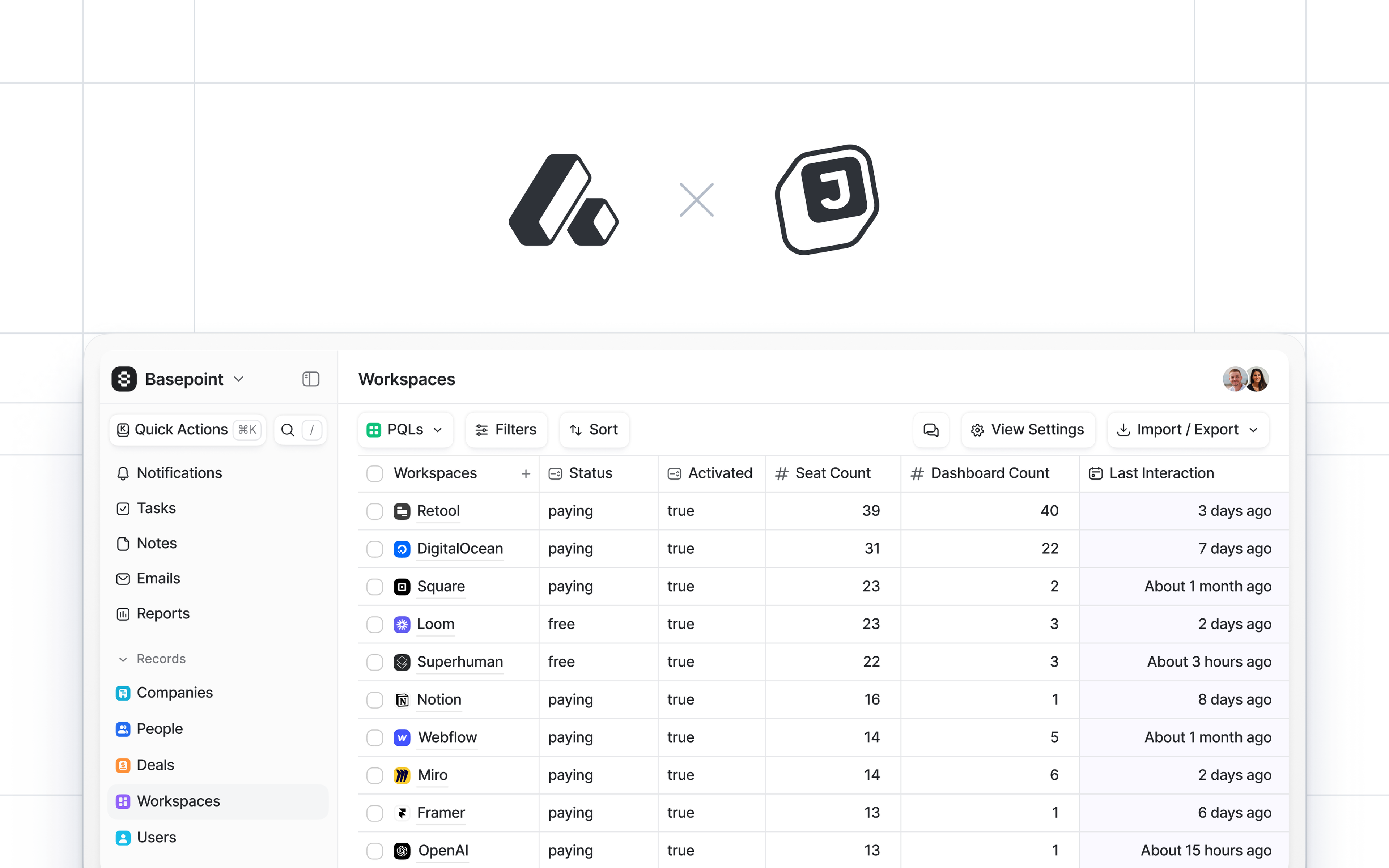
Task: Click the user avatars in header
Action: (1245, 379)
